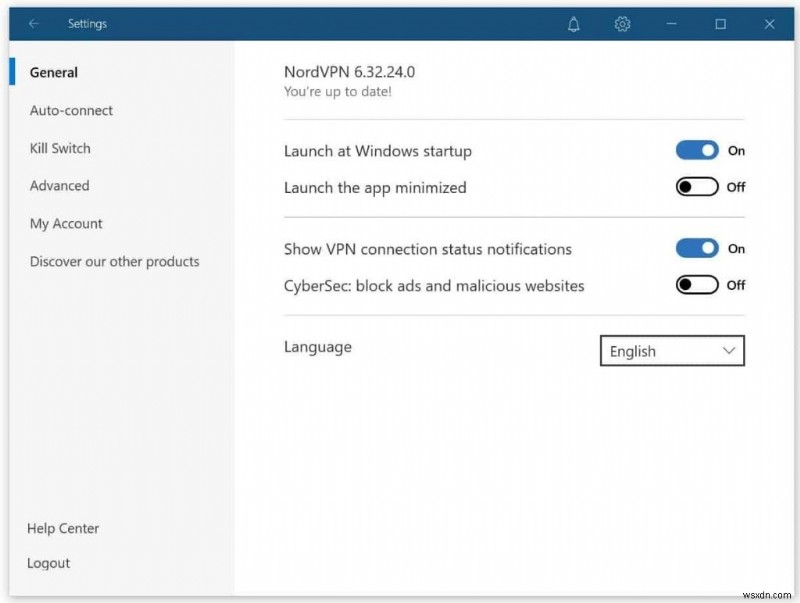Open Discover our other products
Viewport: 800px width, 603px height.
pyautogui.click(x=112, y=261)
